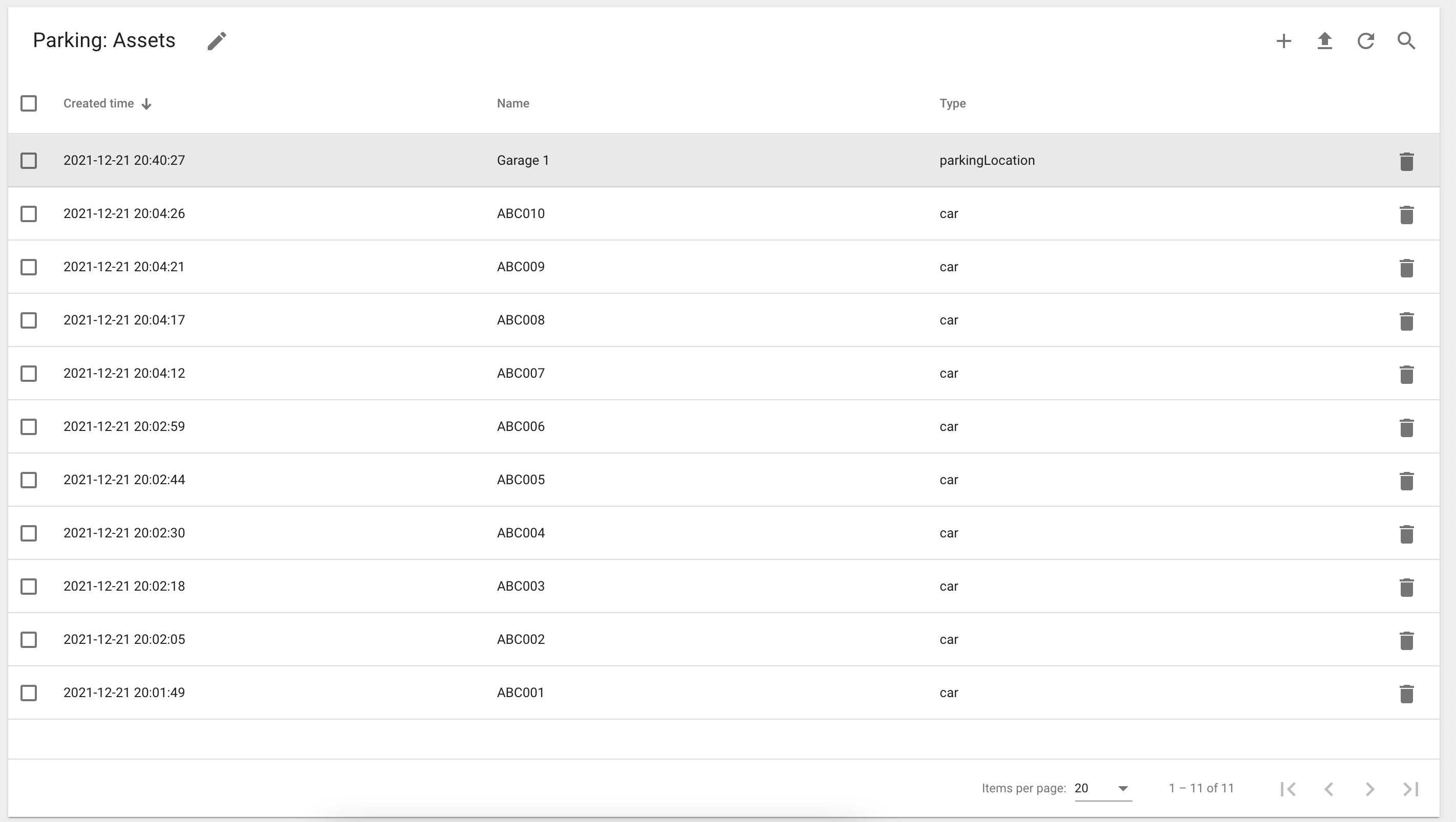Delete the ABC008 row
The height and width of the screenshot is (822, 1456).
[1406, 320]
